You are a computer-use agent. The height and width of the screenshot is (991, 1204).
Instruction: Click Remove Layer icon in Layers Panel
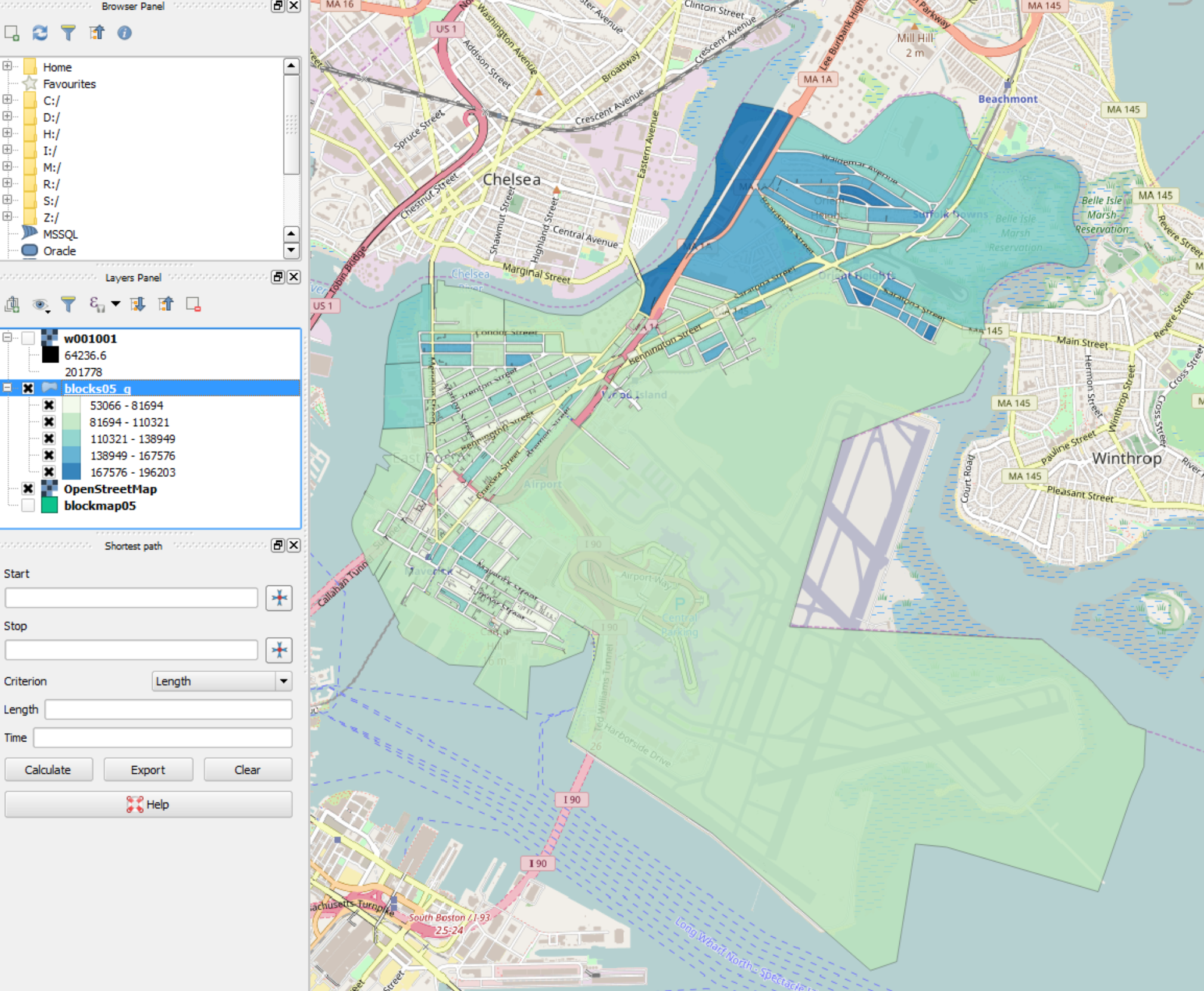(x=193, y=304)
